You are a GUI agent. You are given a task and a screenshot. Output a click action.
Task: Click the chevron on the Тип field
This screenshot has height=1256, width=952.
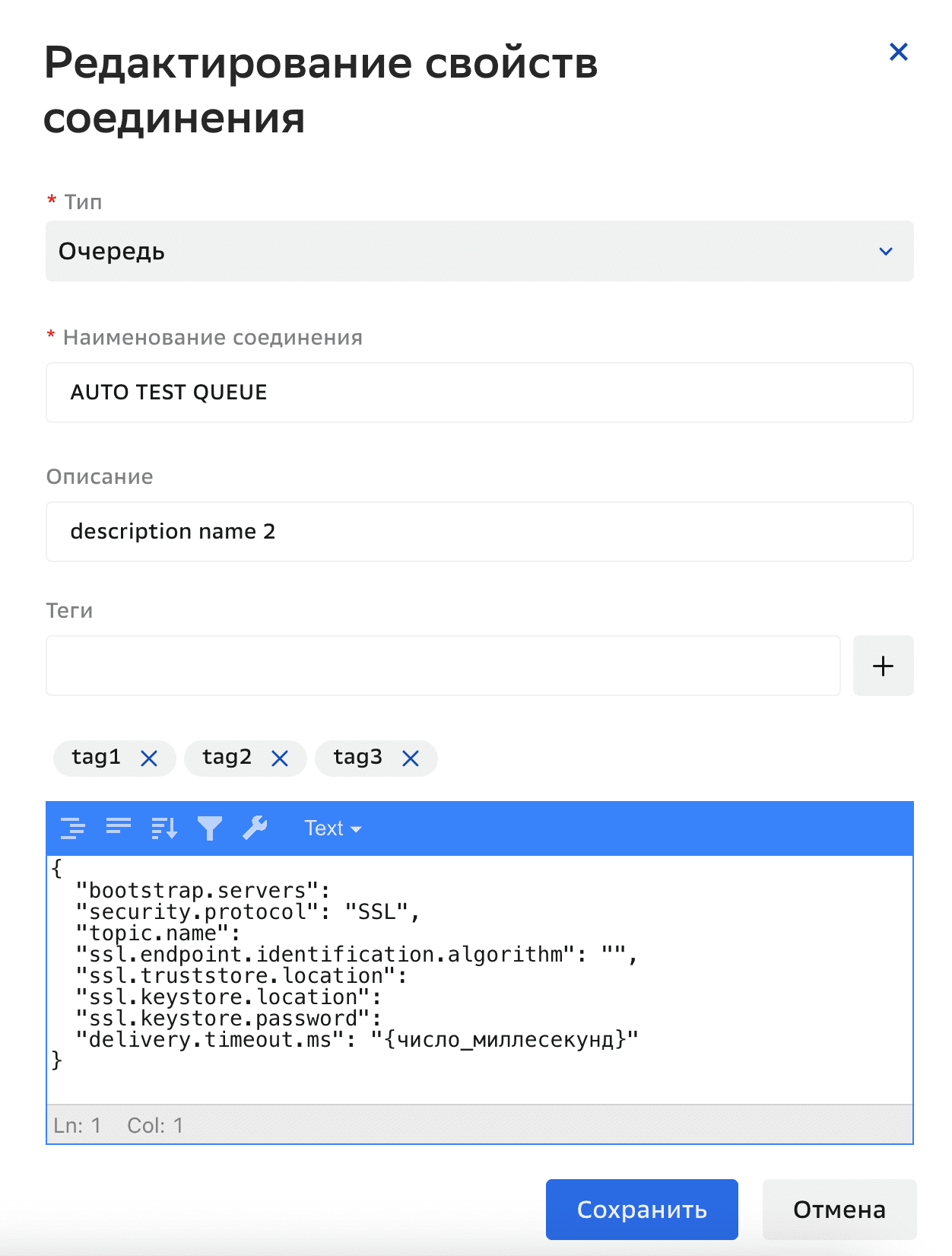(x=884, y=251)
